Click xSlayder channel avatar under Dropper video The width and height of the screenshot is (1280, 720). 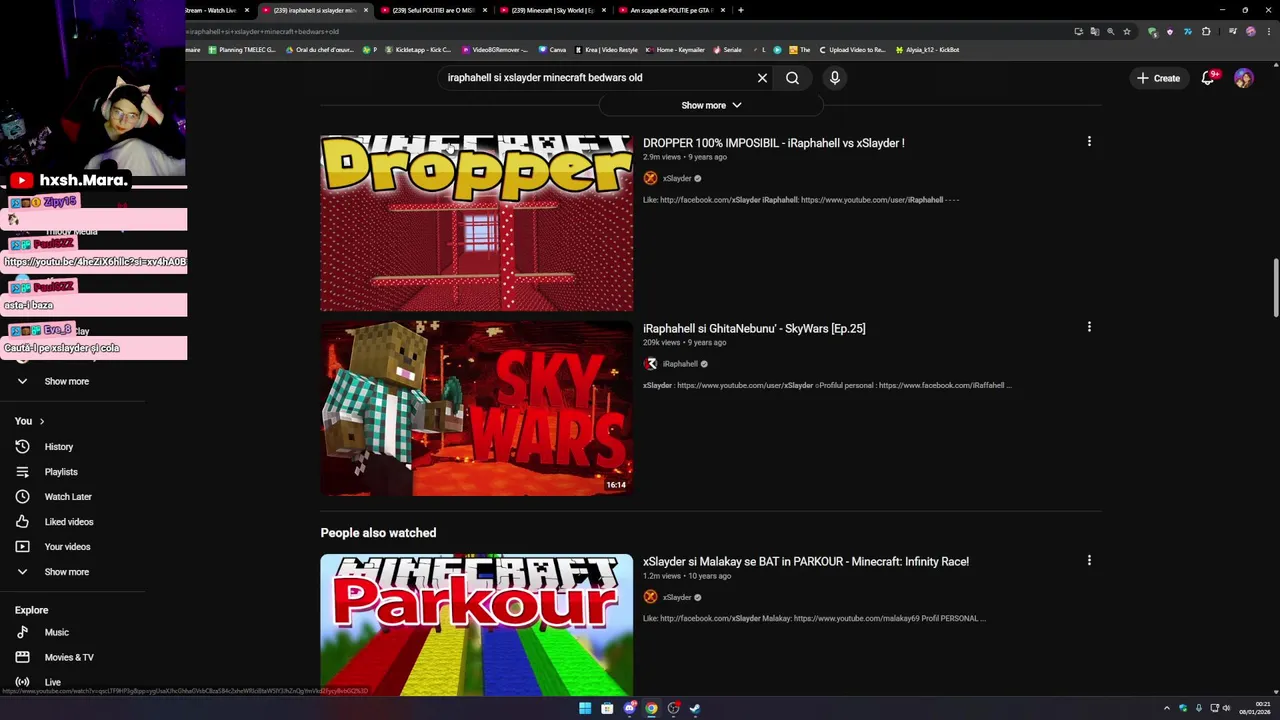(650, 178)
